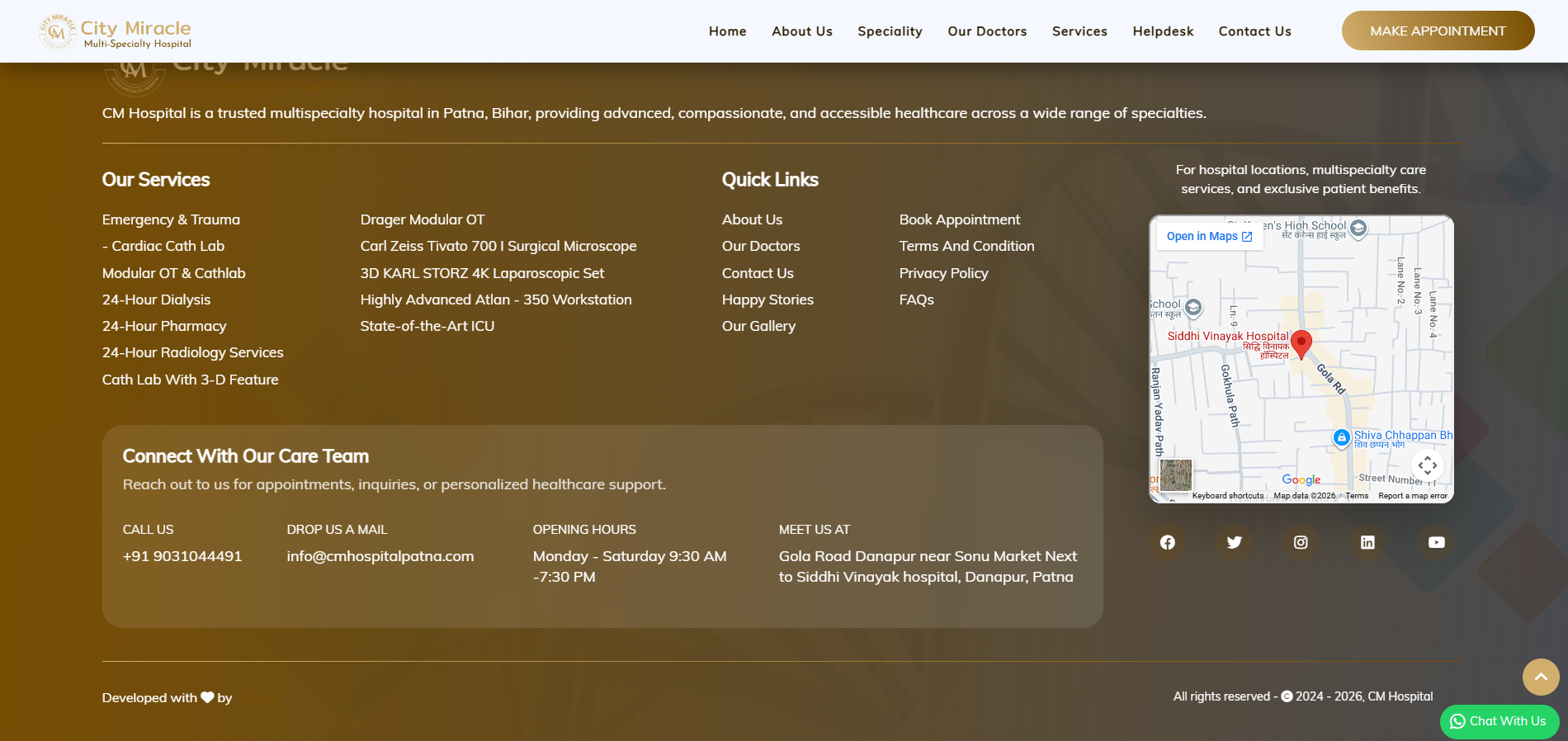Switch map to satellite thumbnail view

(x=1175, y=475)
